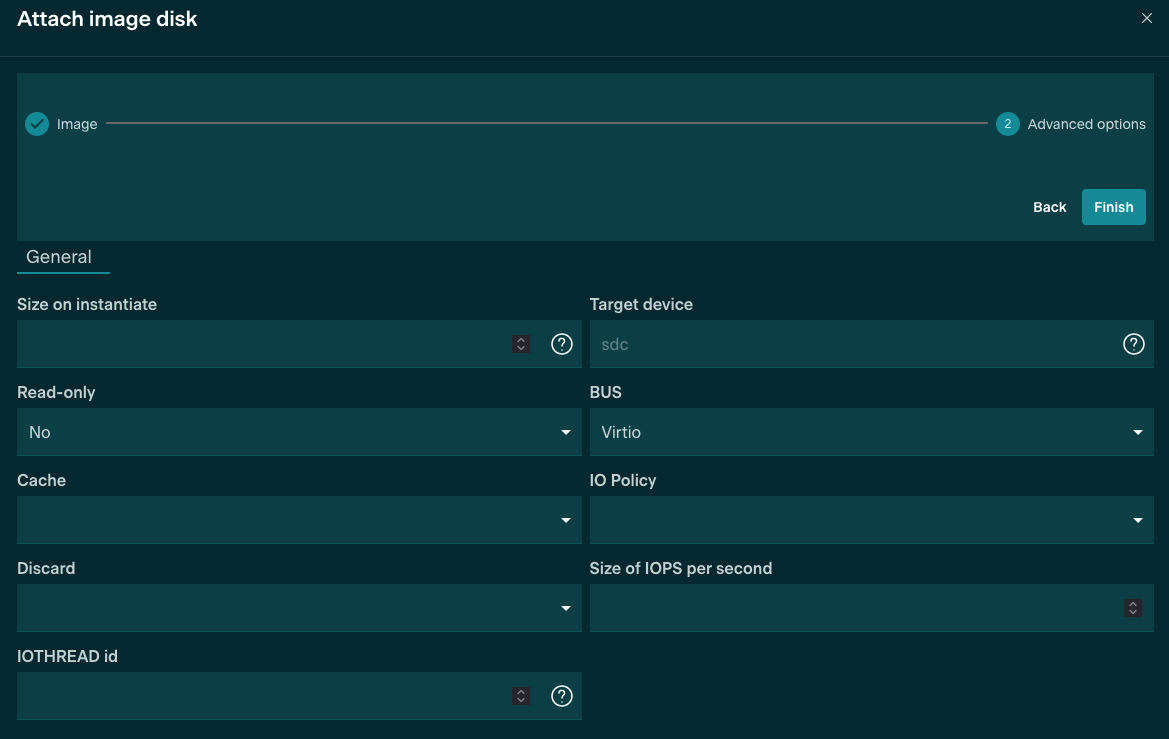The image size is (1169, 739).
Task: Open the Discard dropdown
Action: (x=298, y=608)
